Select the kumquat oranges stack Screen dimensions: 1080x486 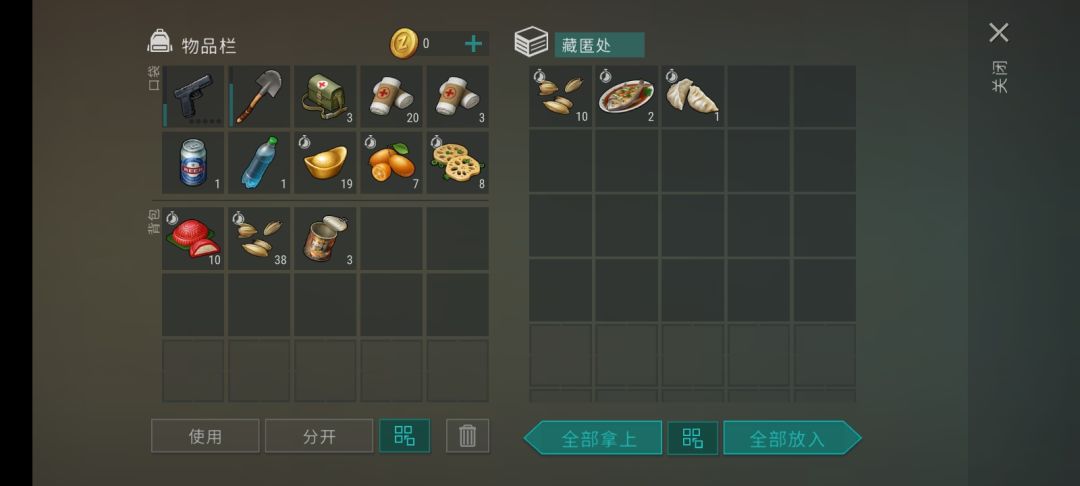tap(392, 163)
